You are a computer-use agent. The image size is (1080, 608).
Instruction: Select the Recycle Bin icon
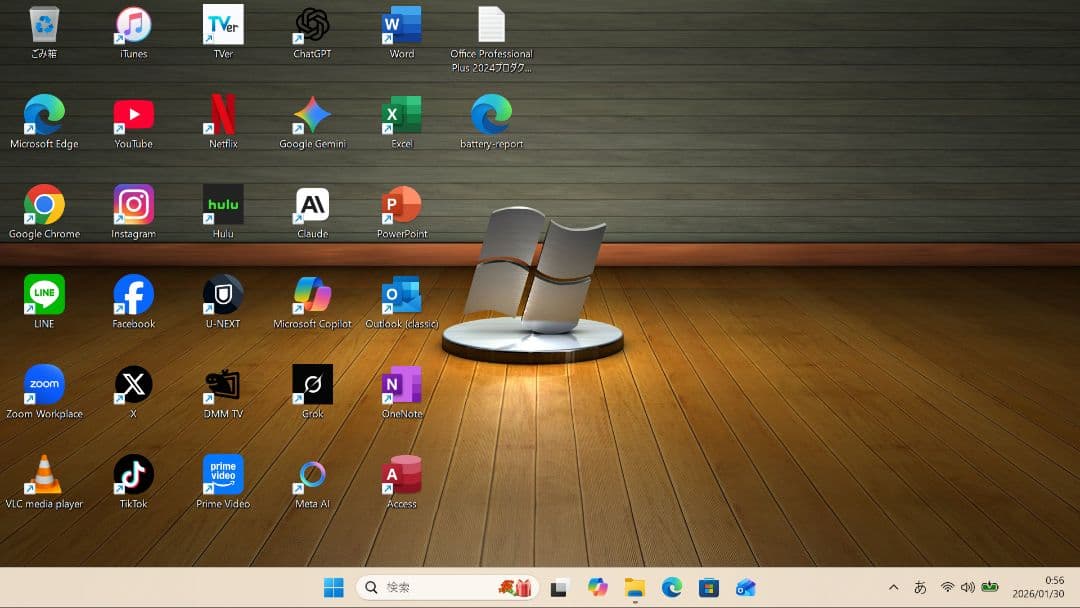[x=44, y=25]
